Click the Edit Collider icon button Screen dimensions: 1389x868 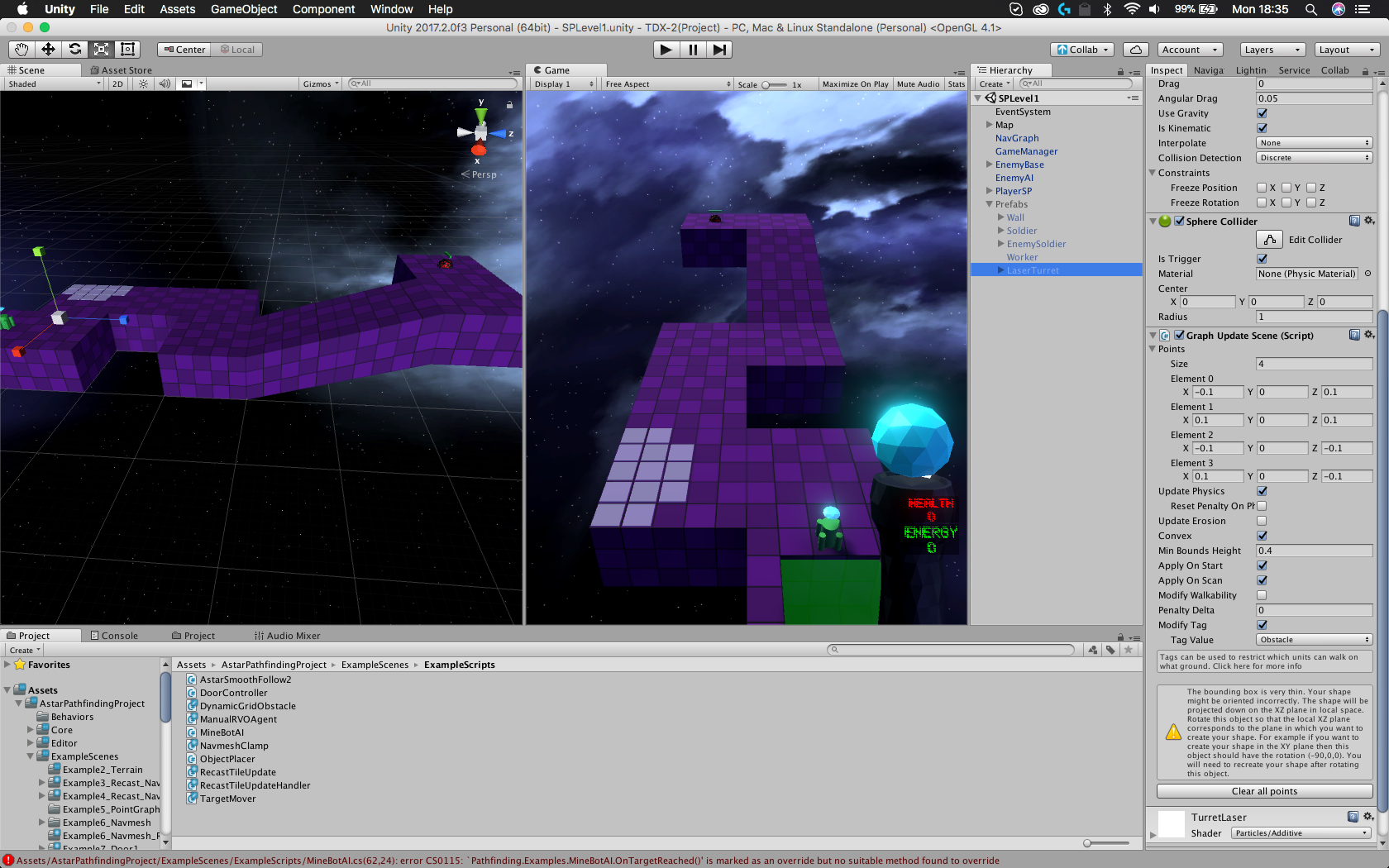1269,240
